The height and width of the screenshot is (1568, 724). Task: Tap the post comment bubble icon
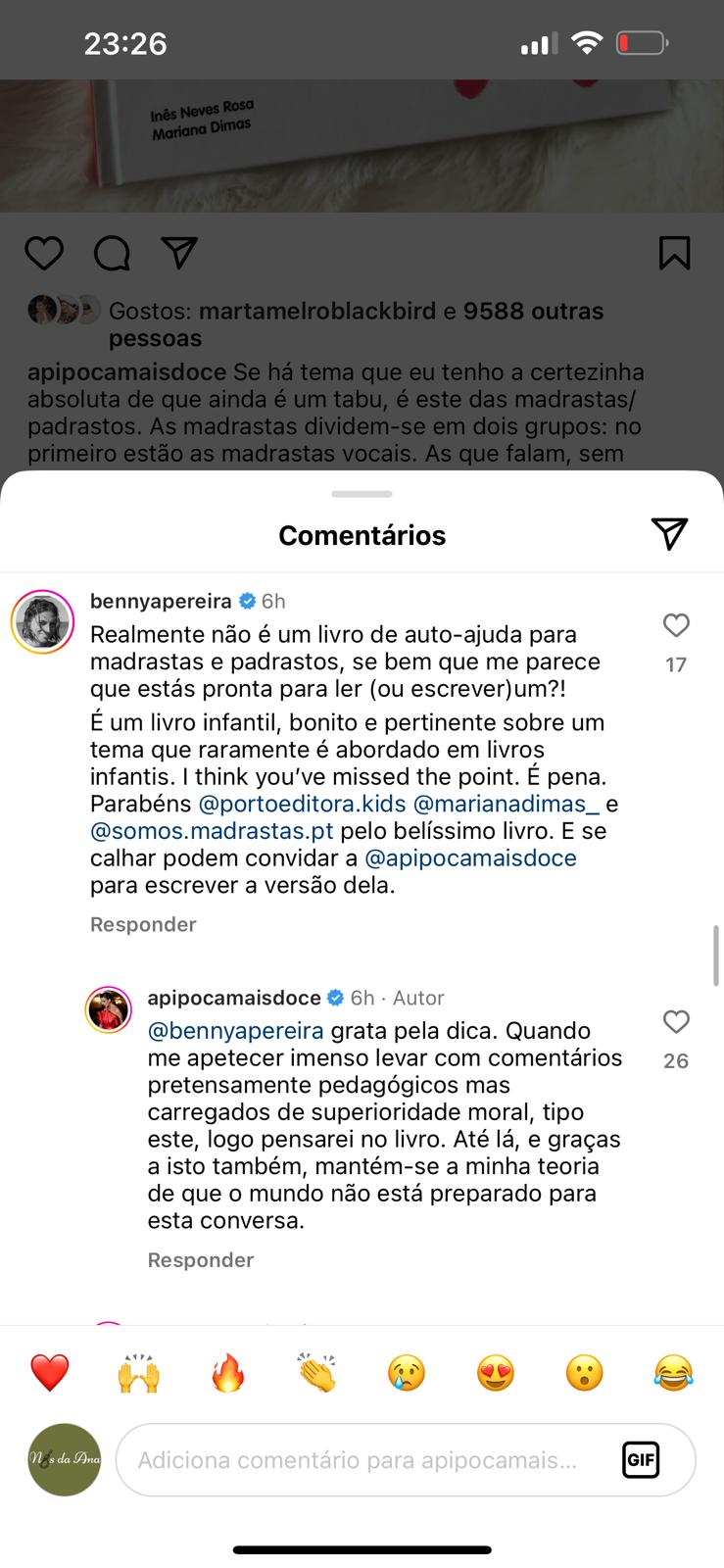coord(112,253)
